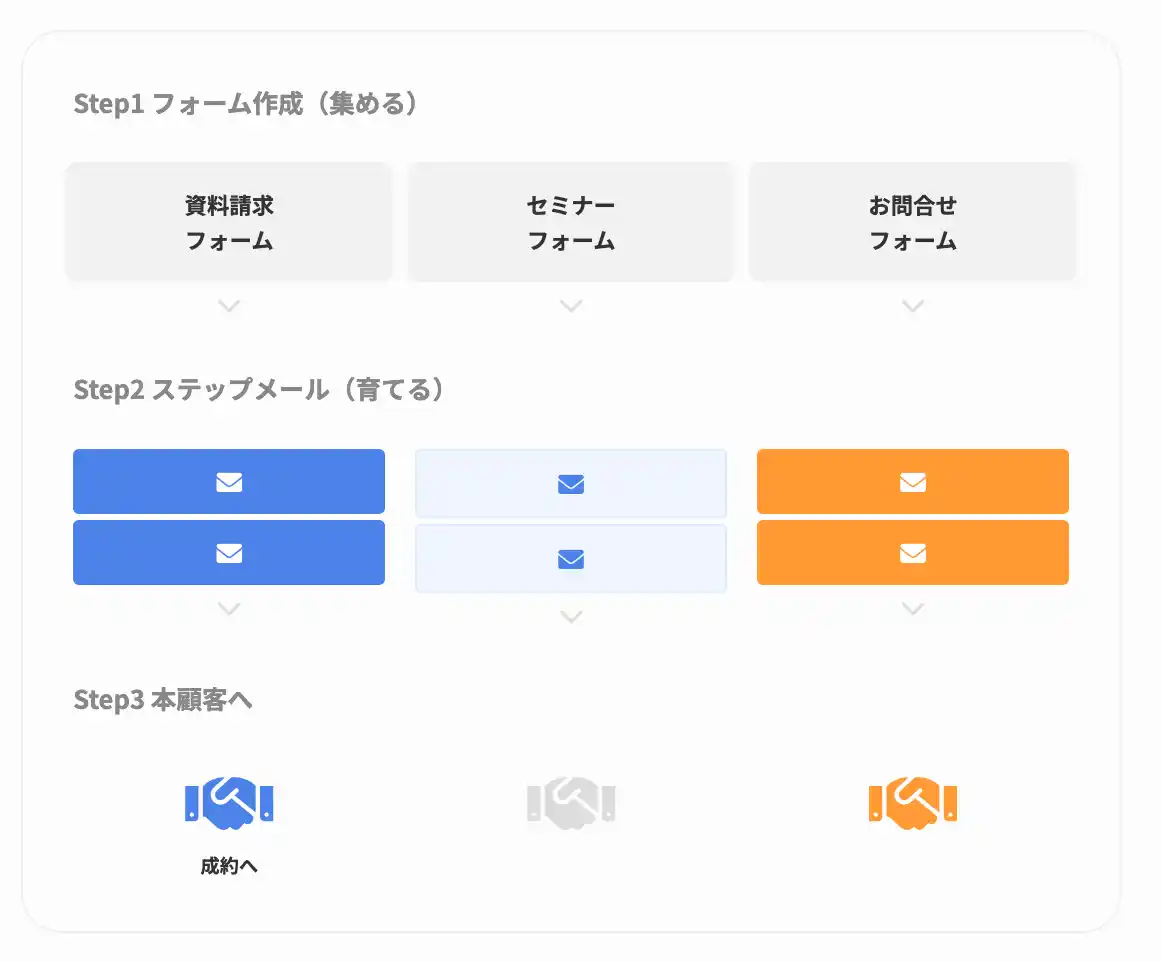Select the 資料請求フォーム card

pyautogui.click(x=229, y=223)
